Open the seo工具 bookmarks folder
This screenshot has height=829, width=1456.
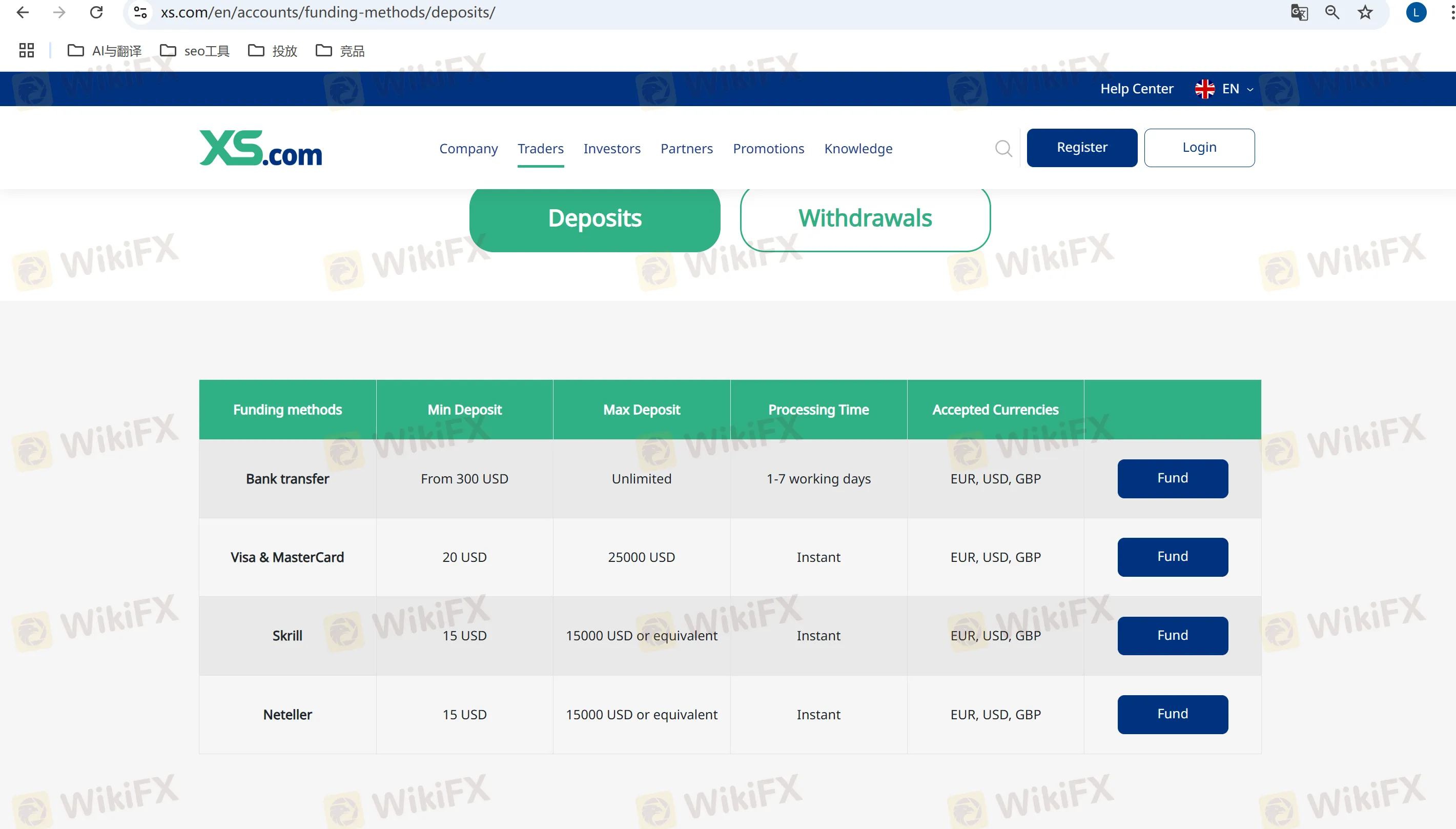coord(195,51)
